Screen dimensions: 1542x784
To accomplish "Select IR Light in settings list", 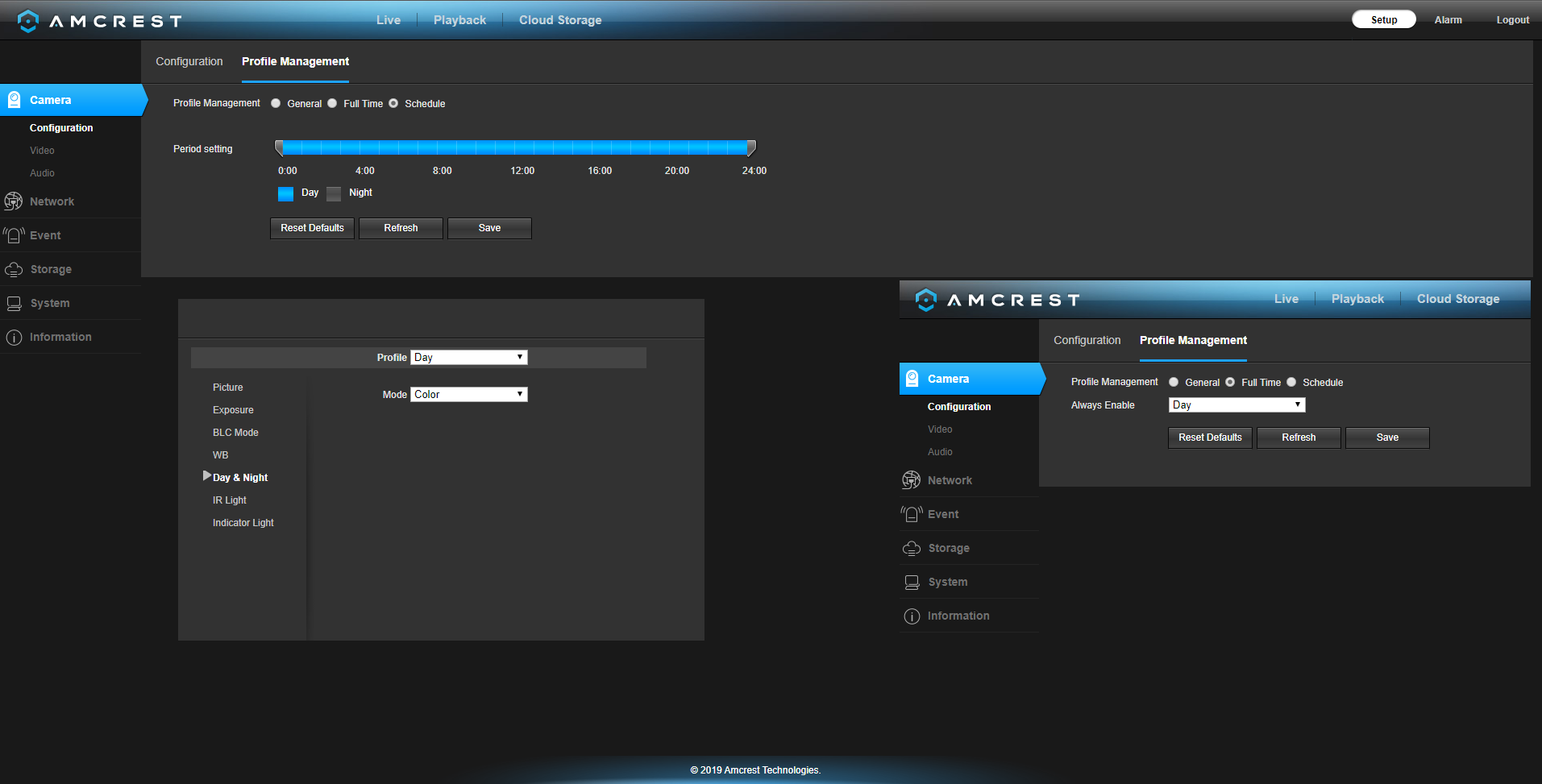I will 230,500.
